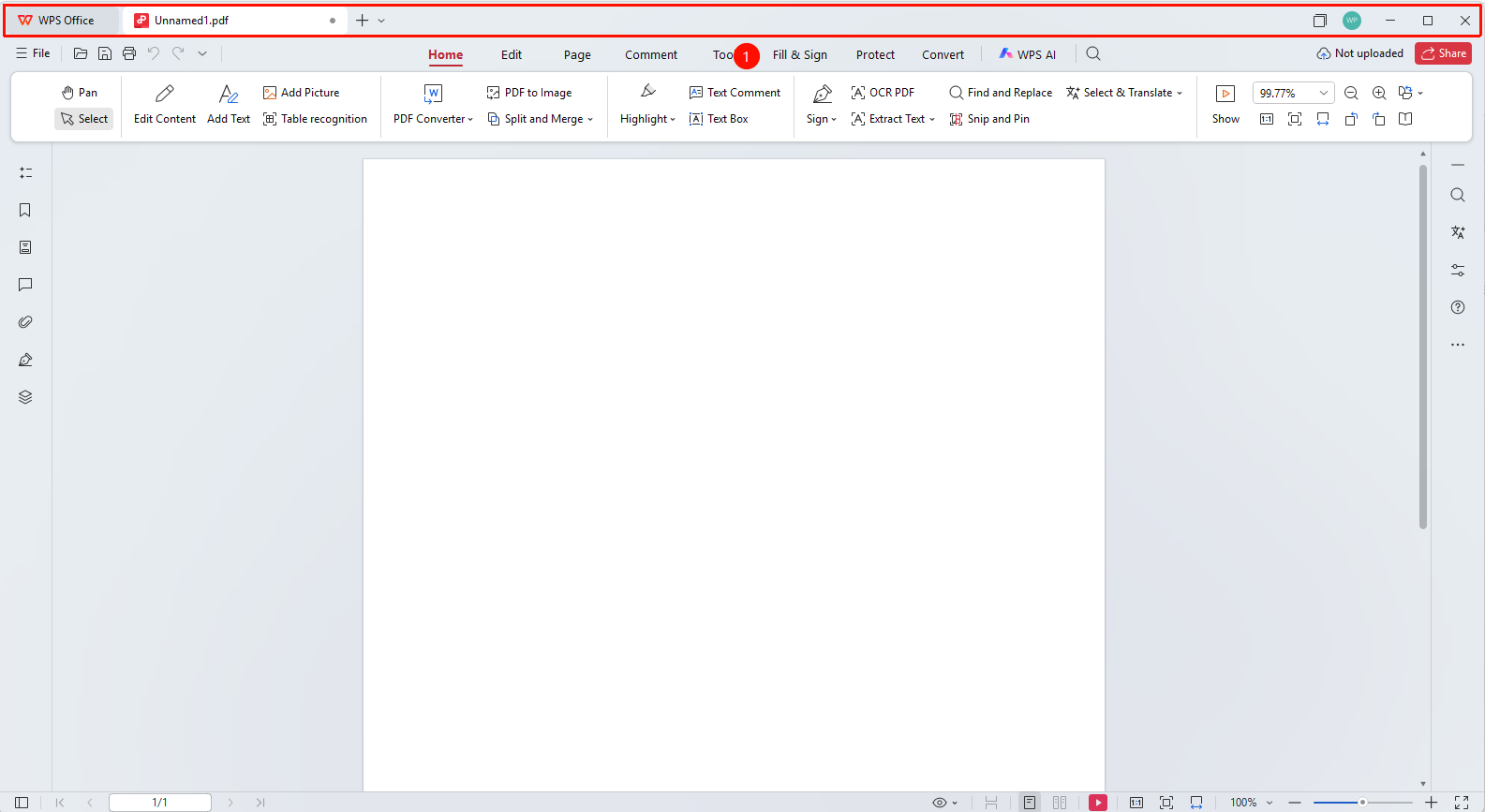This screenshot has height=812, width=1485.
Task: Run OCR PDF
Action: [x=883, y=93]
